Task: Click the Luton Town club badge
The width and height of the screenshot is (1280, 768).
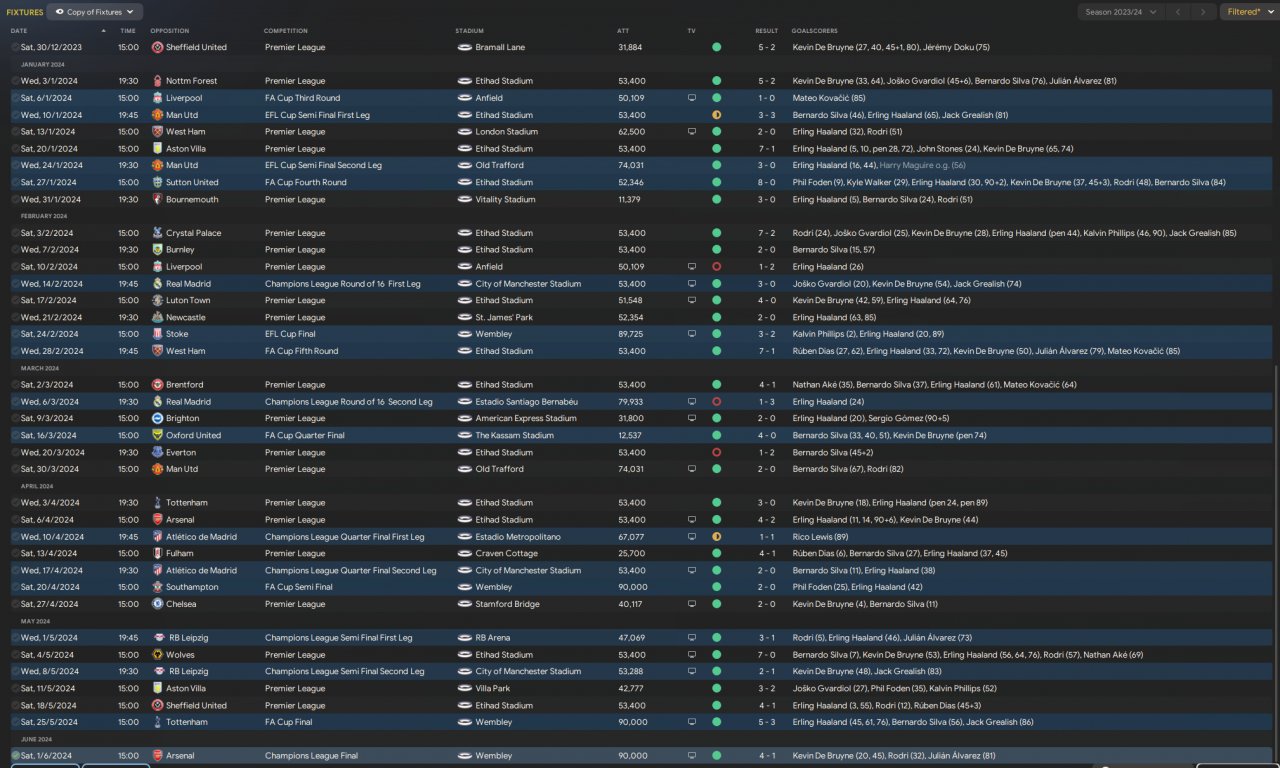Action: 157,301
